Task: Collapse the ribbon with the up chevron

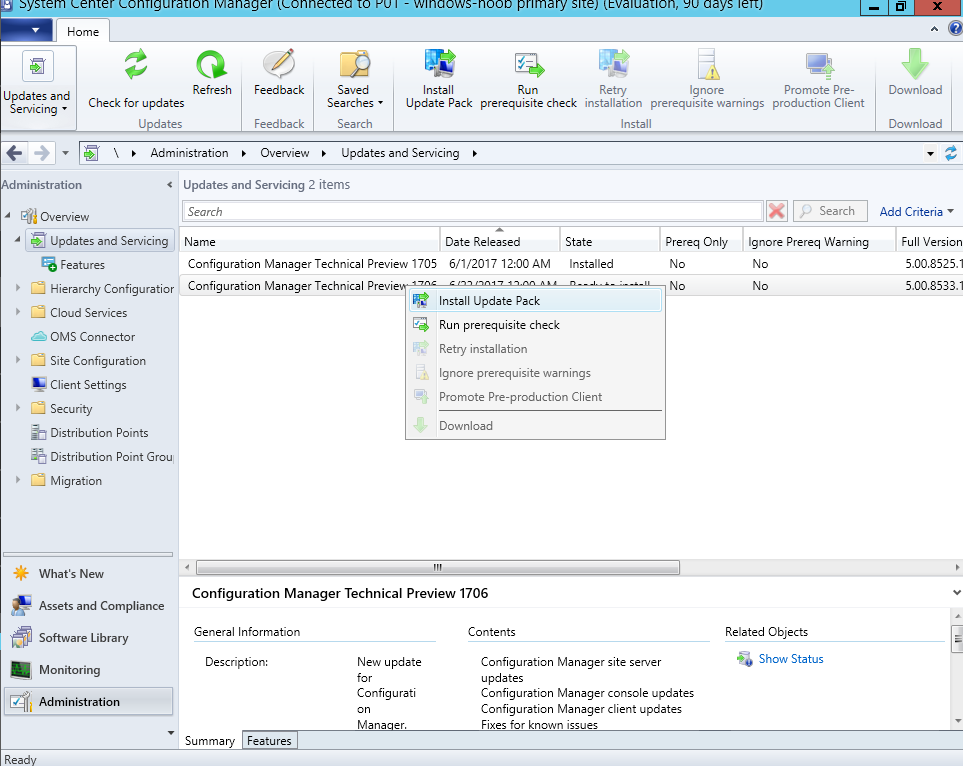Action: click(x=934, y=29)
